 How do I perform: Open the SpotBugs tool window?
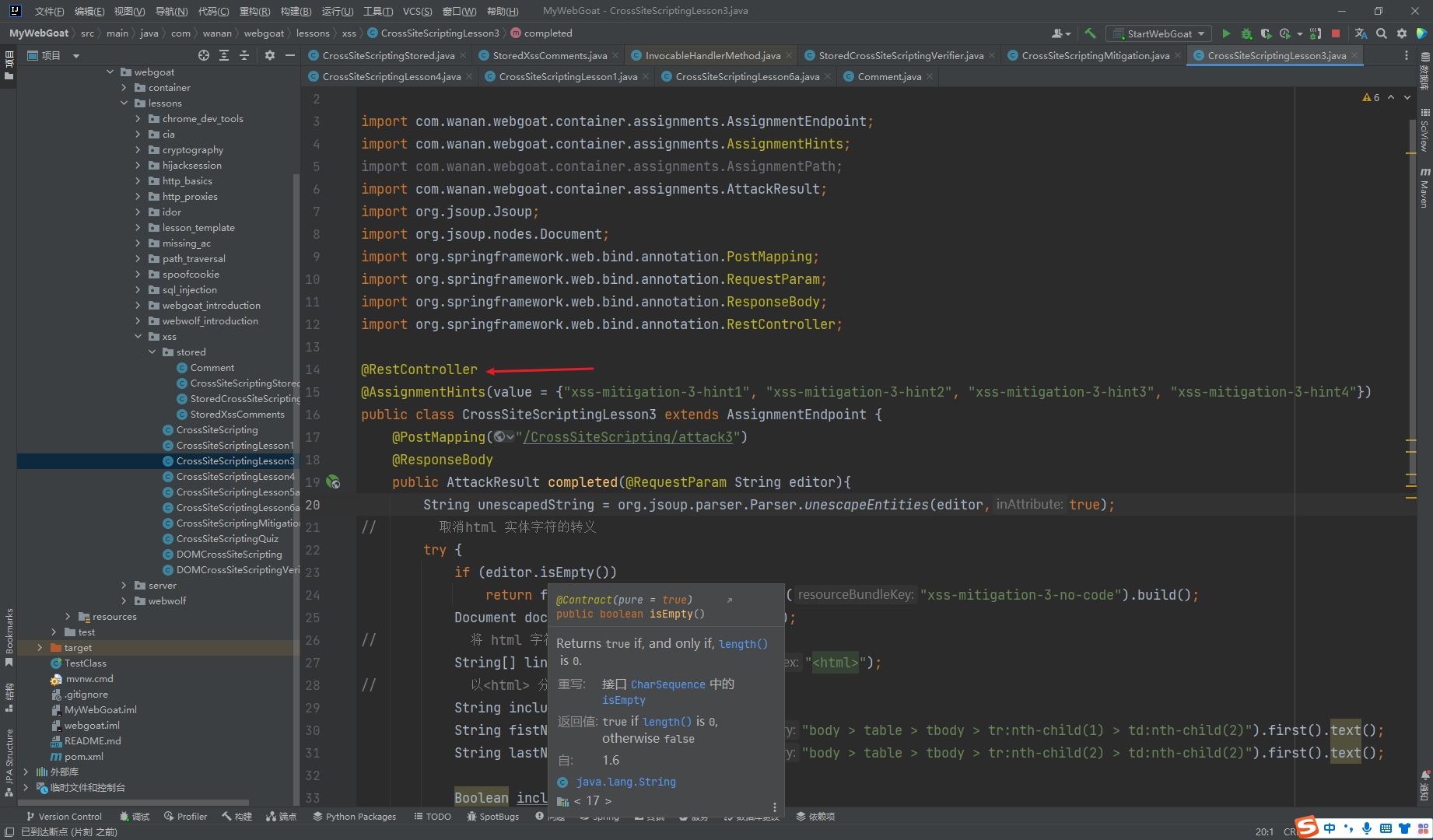click(x=492, y=817)
